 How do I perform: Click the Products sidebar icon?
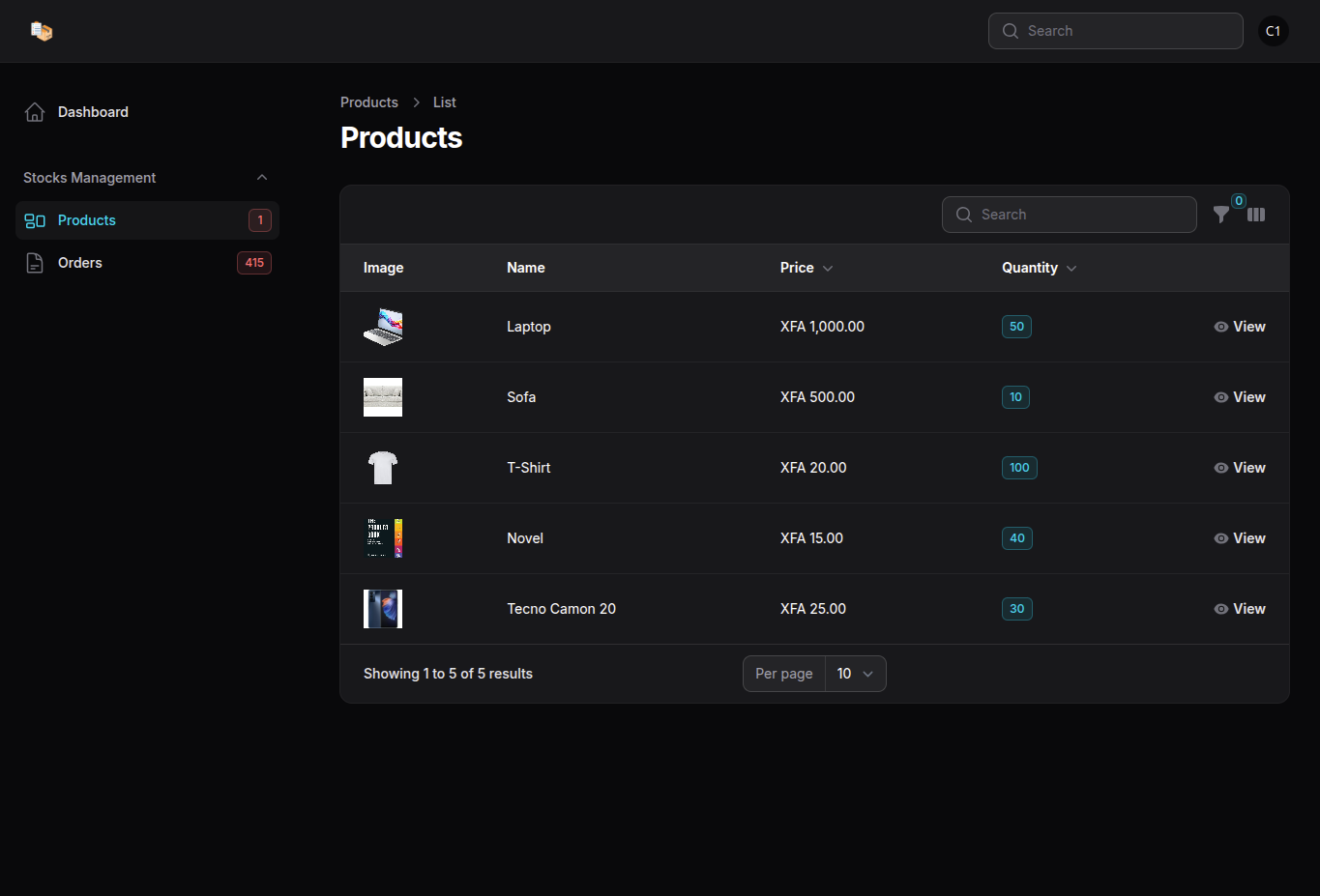(x=35, y=220)
